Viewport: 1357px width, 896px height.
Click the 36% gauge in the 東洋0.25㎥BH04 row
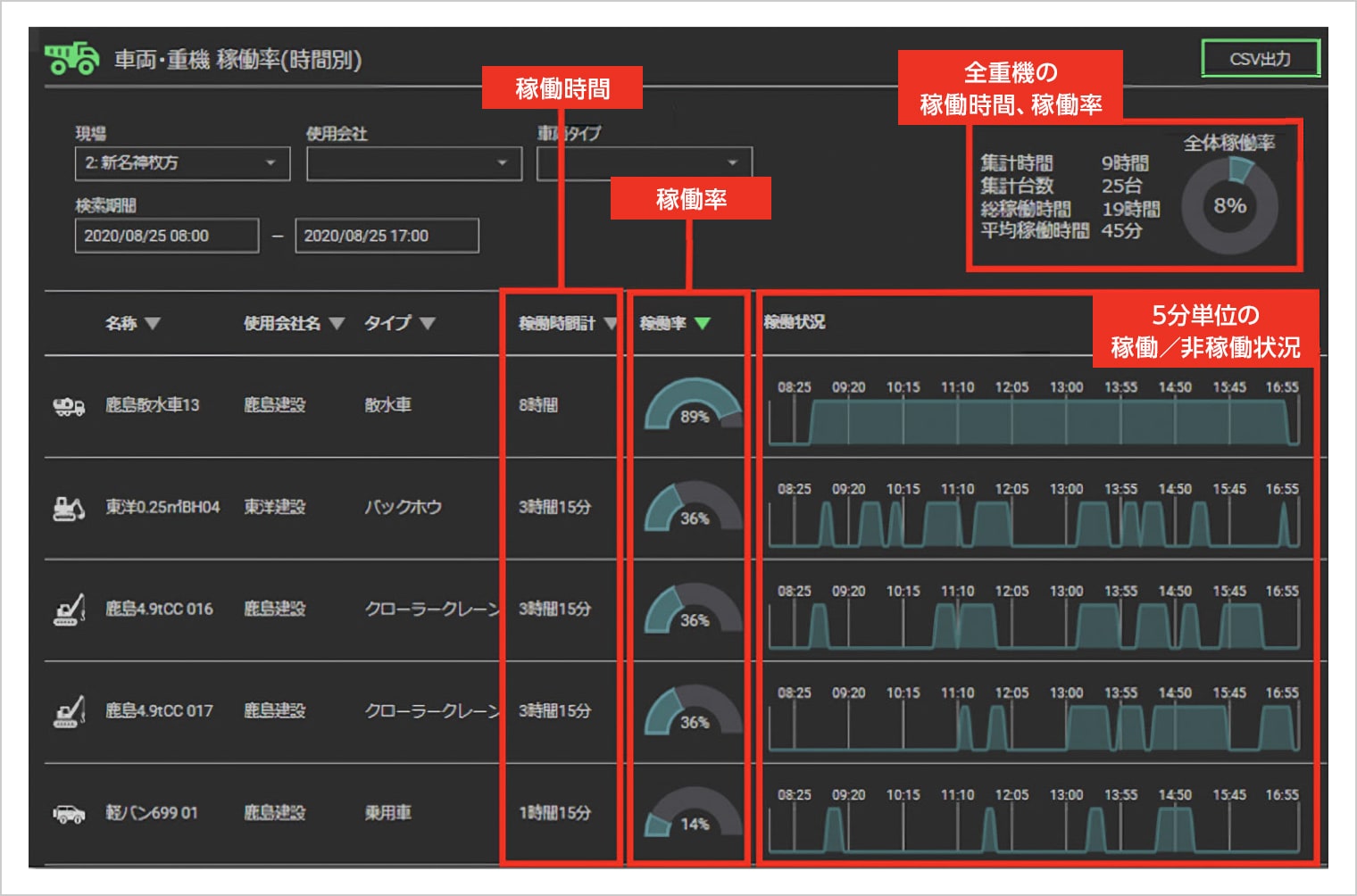pyautogui.click(x=694, y=507)
